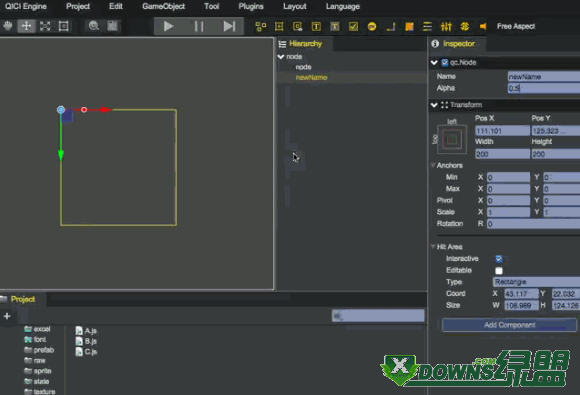This screenshot has height=395, width=580.
Task: Click the step-forward button
Action: click(x=229, y=26)
